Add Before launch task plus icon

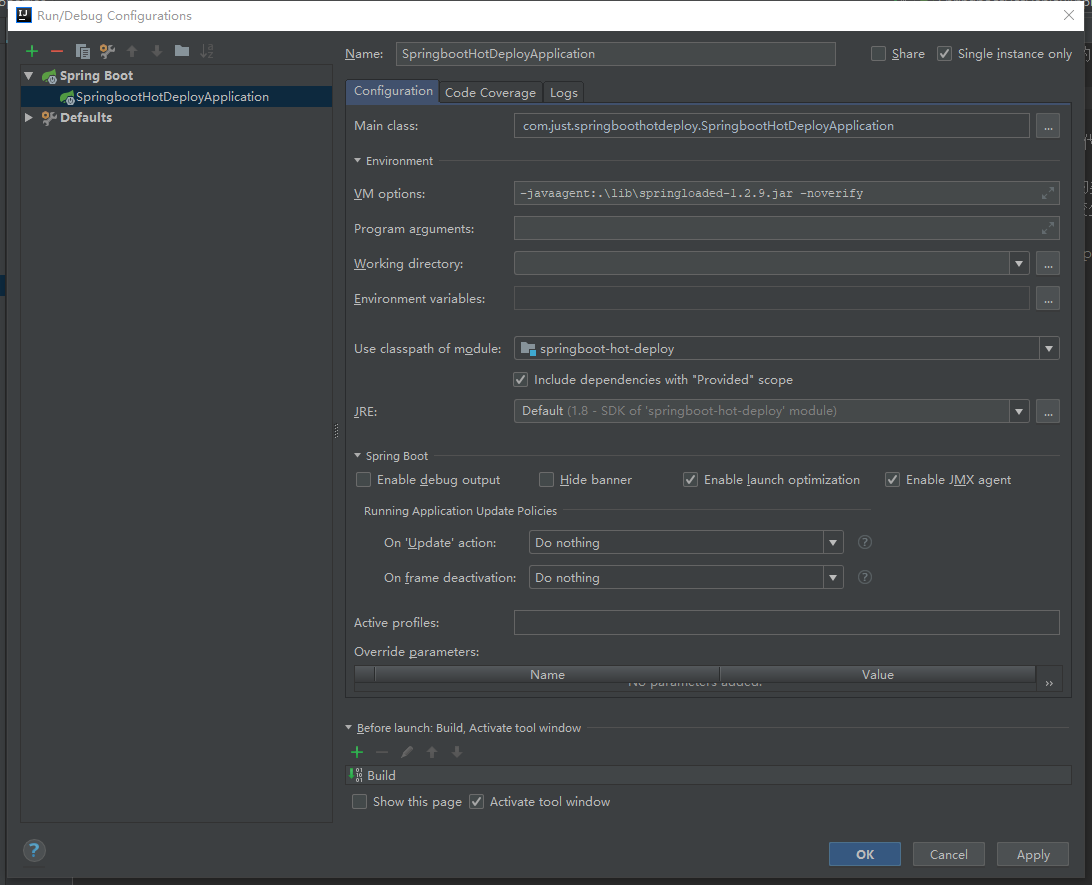pyautogui.click(x=357, y=752)
